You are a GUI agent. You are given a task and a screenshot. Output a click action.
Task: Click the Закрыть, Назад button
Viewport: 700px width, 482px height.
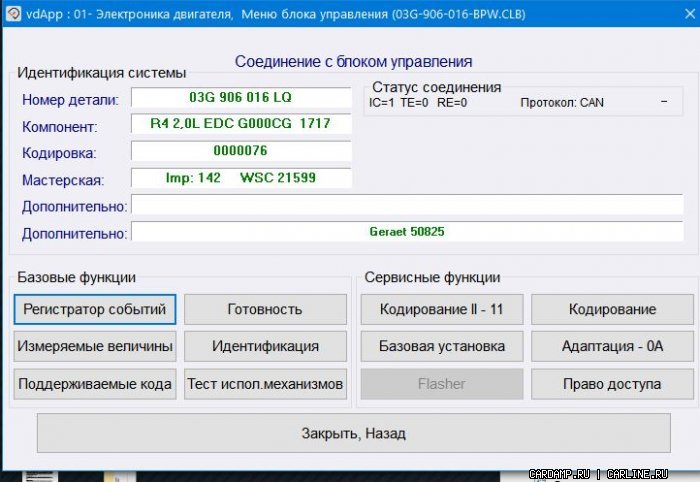pyautogui.click(x=354, y=433)
